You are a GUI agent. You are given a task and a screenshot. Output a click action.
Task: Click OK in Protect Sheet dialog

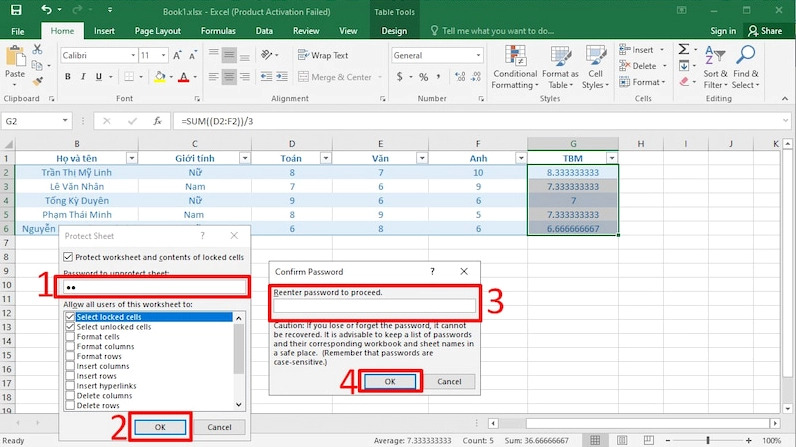160,427
